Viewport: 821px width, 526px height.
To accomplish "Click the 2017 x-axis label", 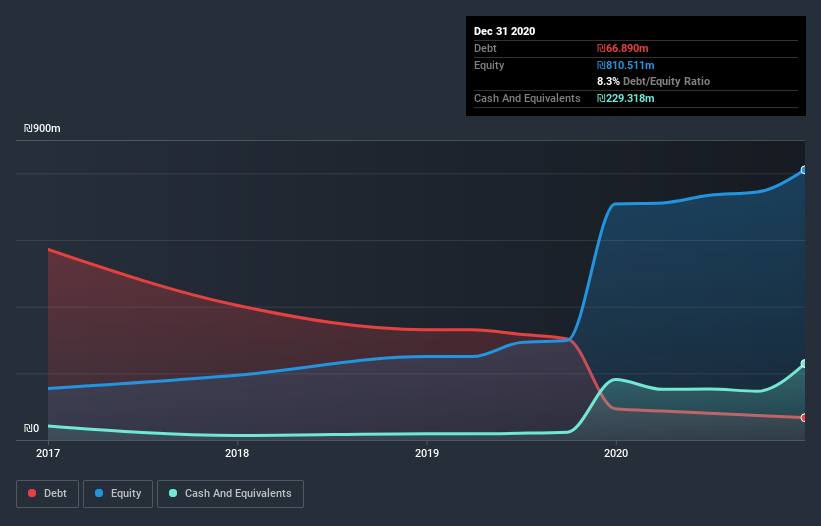I will 48,453.
